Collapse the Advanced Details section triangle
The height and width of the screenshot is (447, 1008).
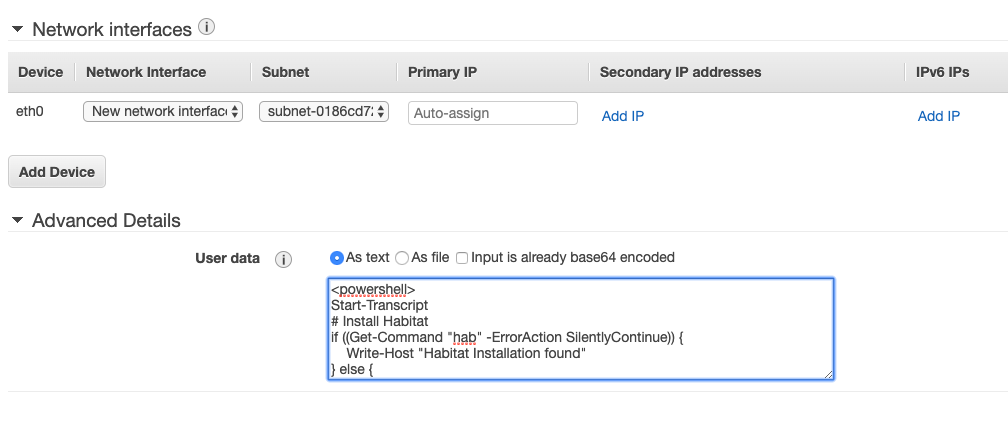coord(17,221)
